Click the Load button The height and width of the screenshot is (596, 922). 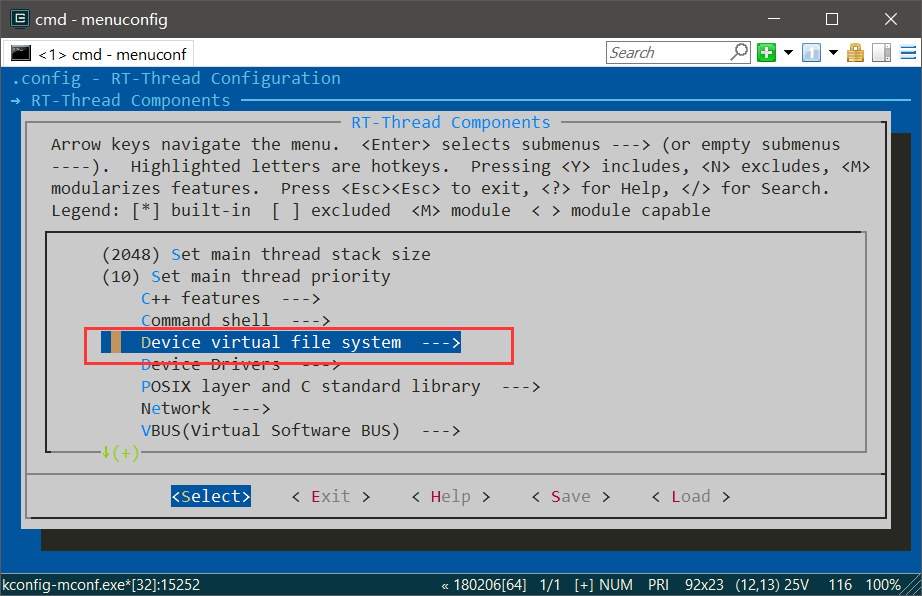[x=691, y=497]
